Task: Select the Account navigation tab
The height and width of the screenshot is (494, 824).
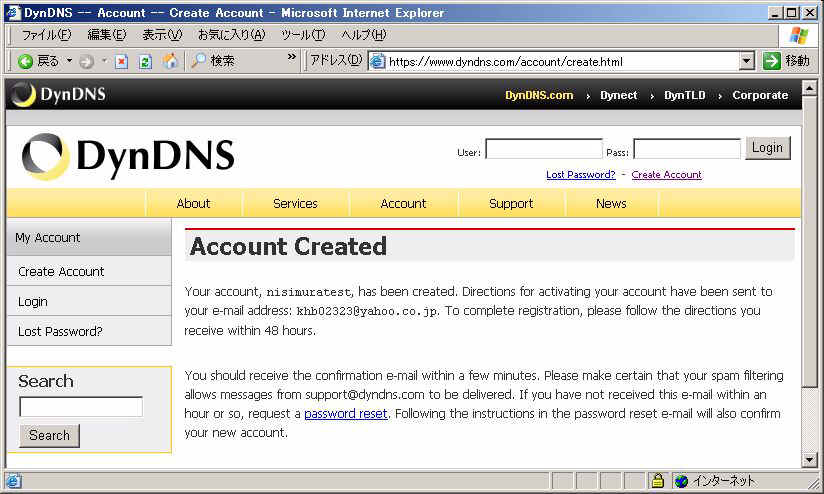Action: point(403,203)
